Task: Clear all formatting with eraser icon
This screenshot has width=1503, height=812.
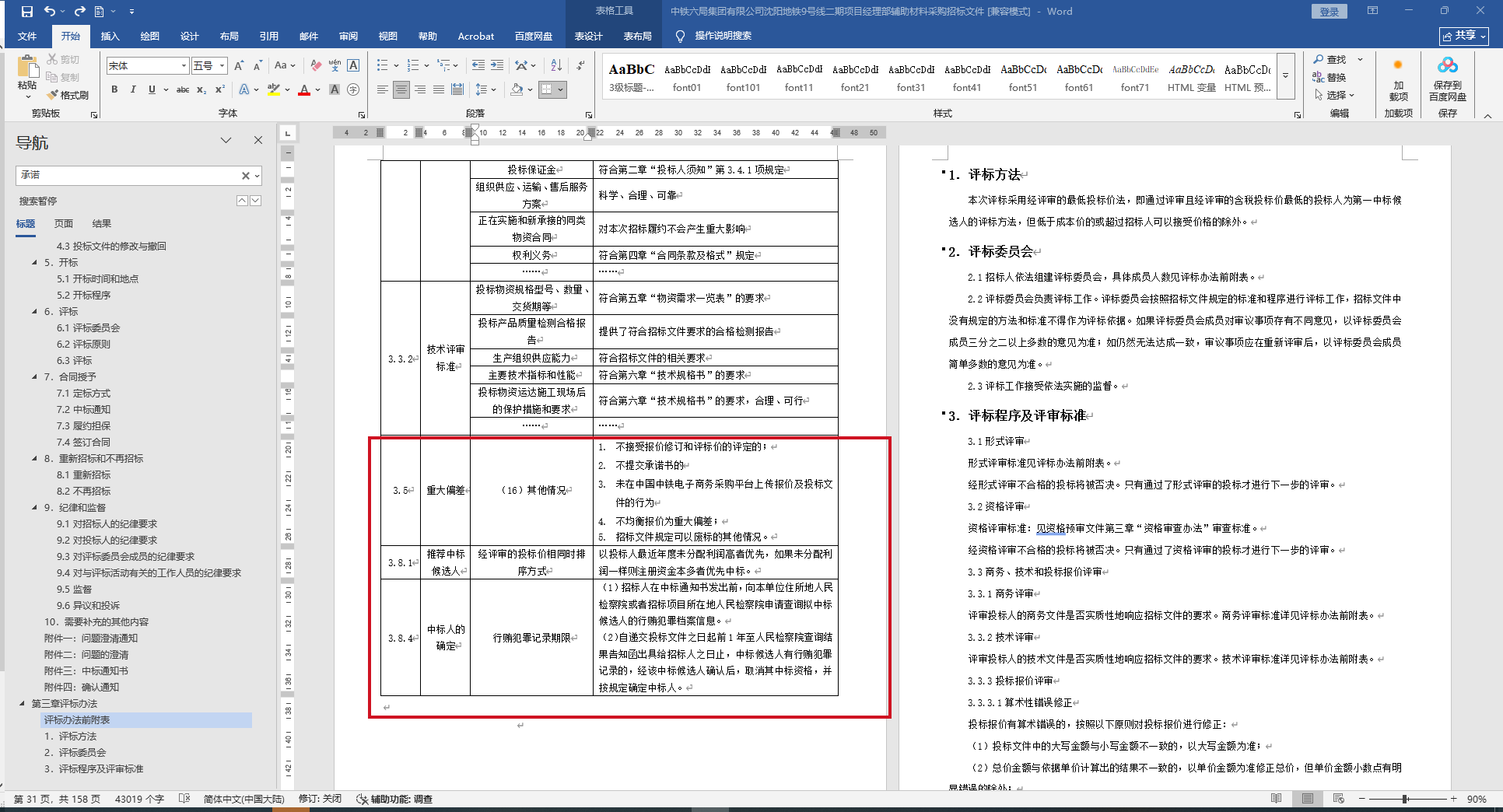Action: (315, 65)
